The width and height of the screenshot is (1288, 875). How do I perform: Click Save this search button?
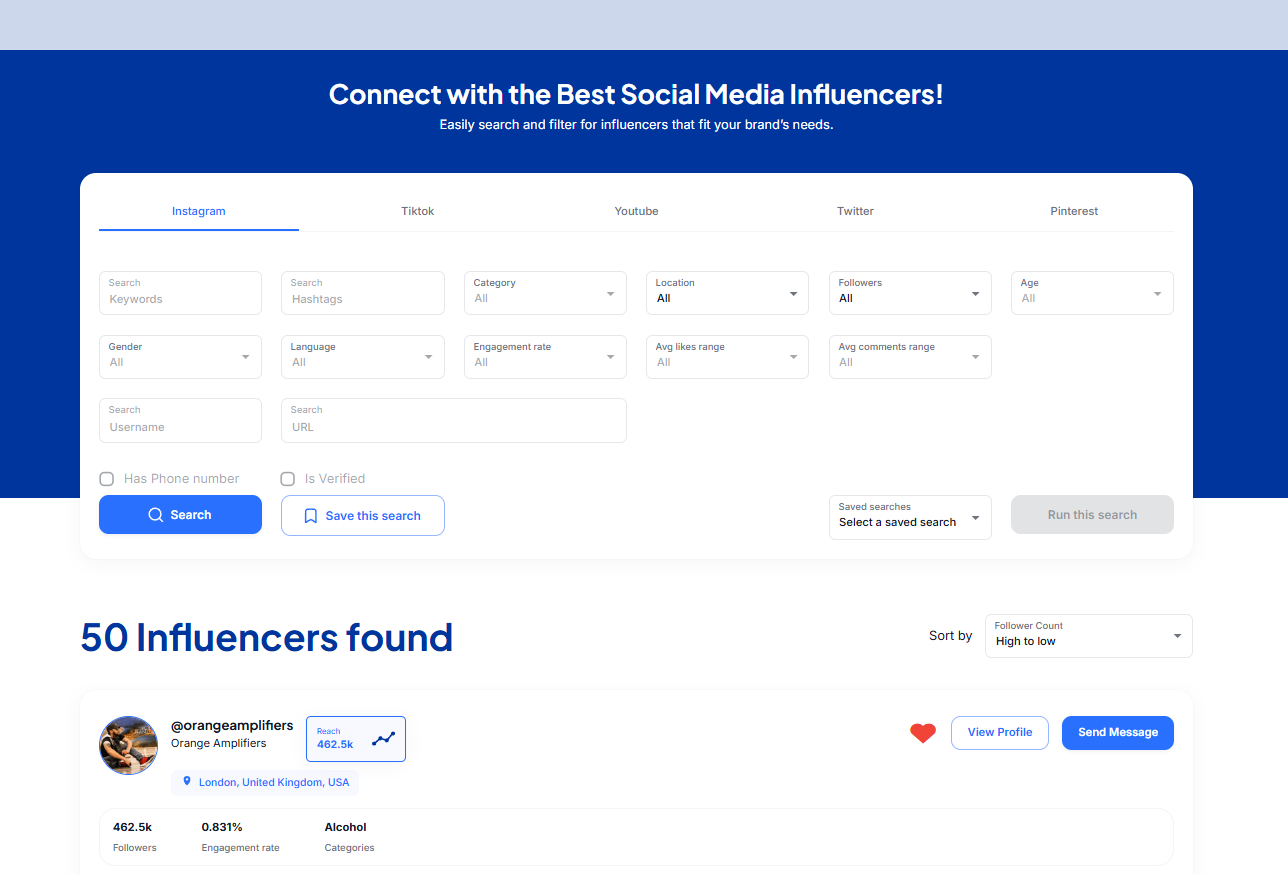pos(363,516)
